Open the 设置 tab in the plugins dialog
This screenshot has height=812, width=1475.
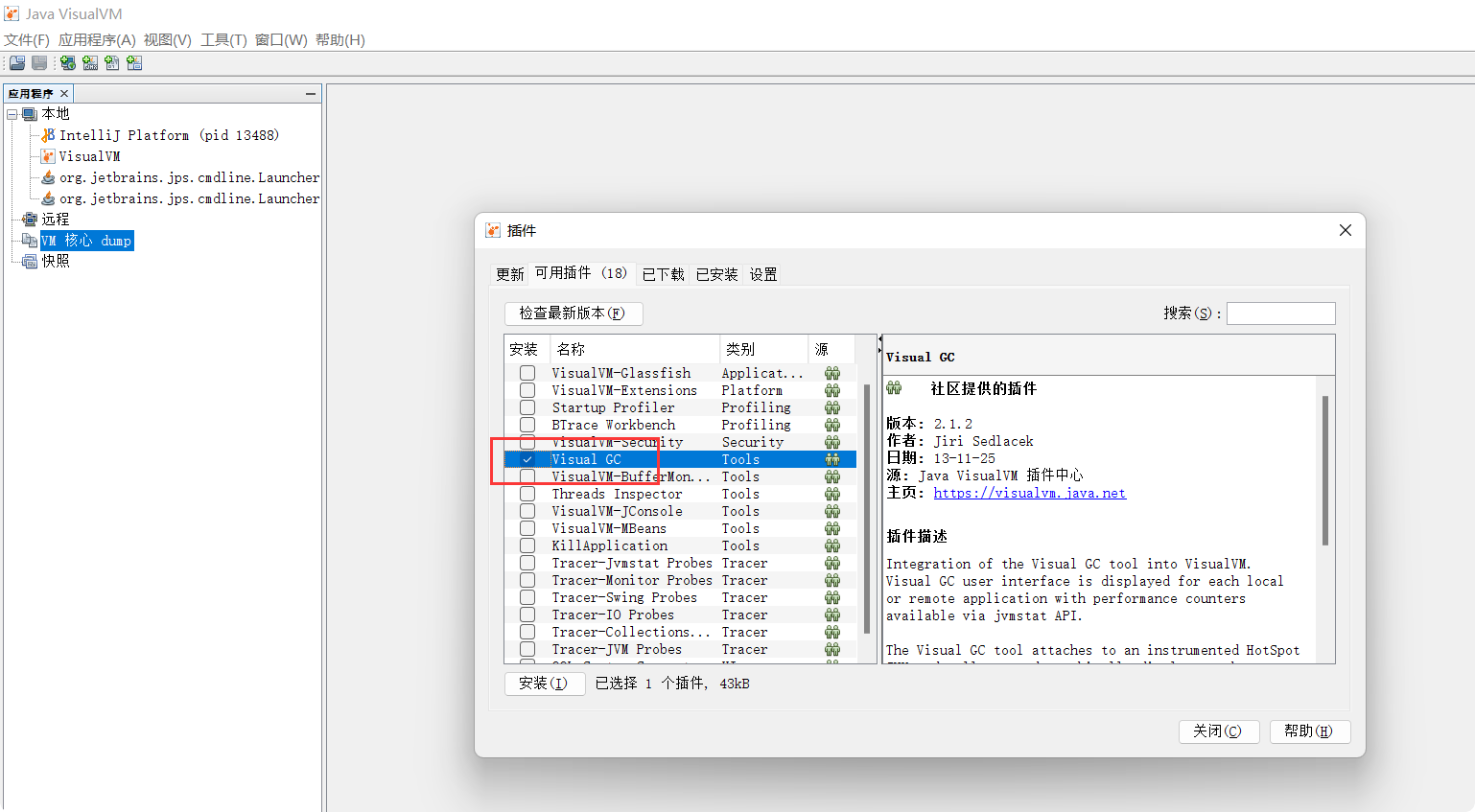tap(763, 274)
